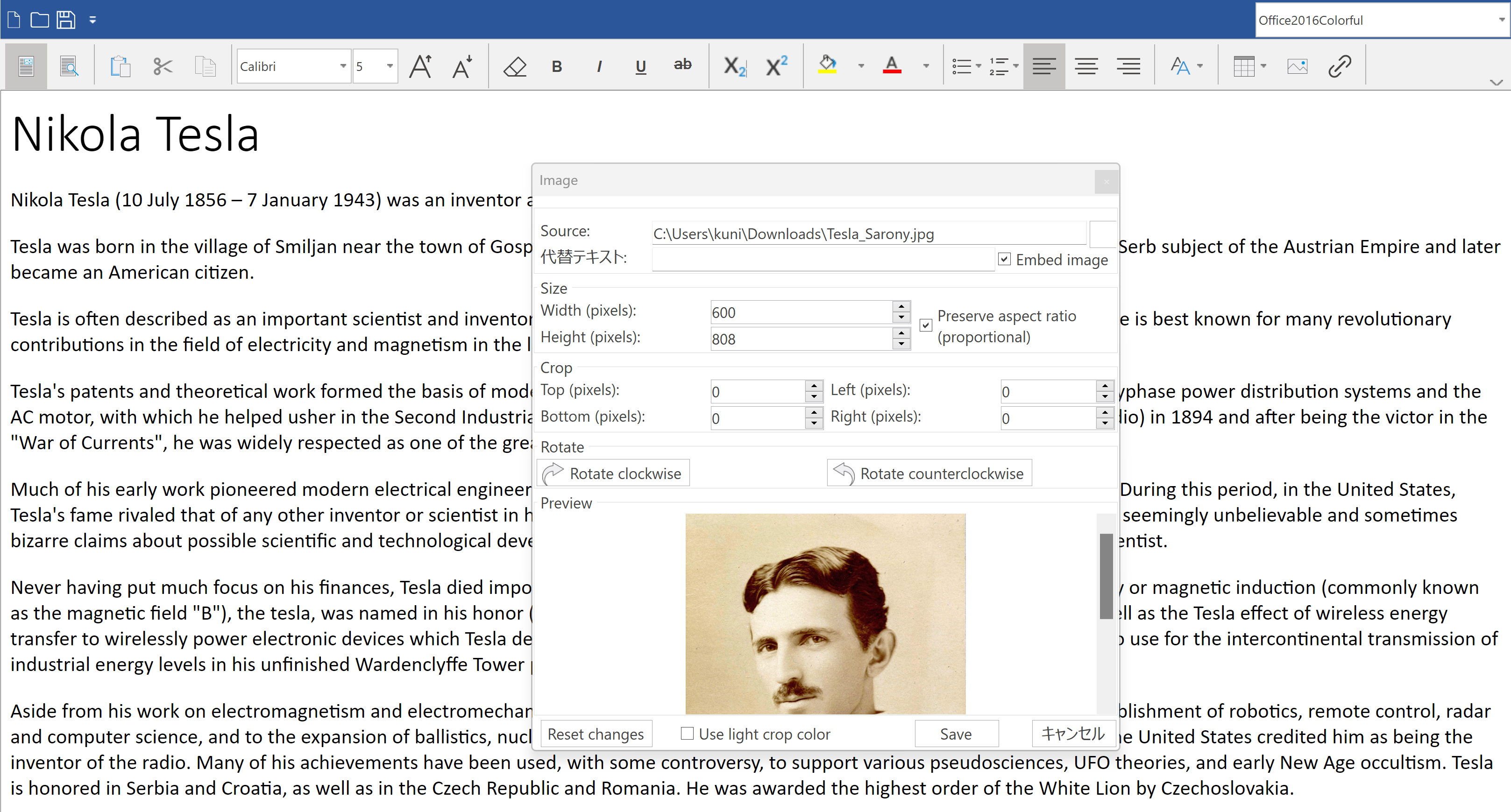Click Rotate counterclockwise button

click(929, 473)
